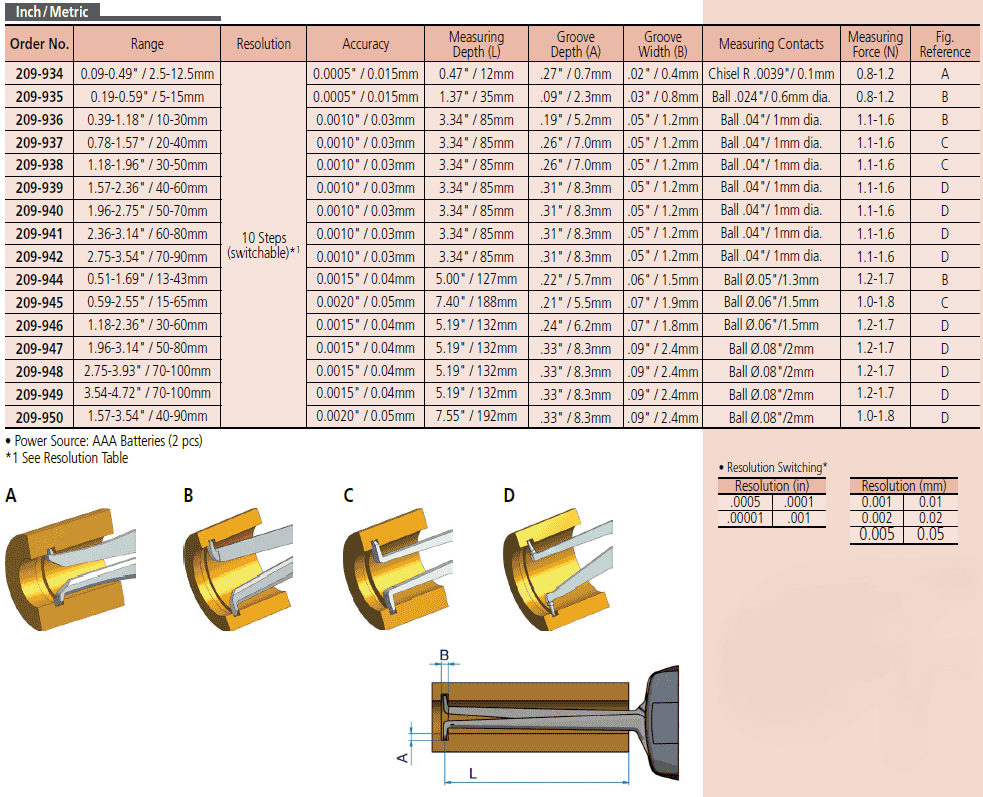Click the Range column header
The image size is (983, 797).
coord(147,44)
